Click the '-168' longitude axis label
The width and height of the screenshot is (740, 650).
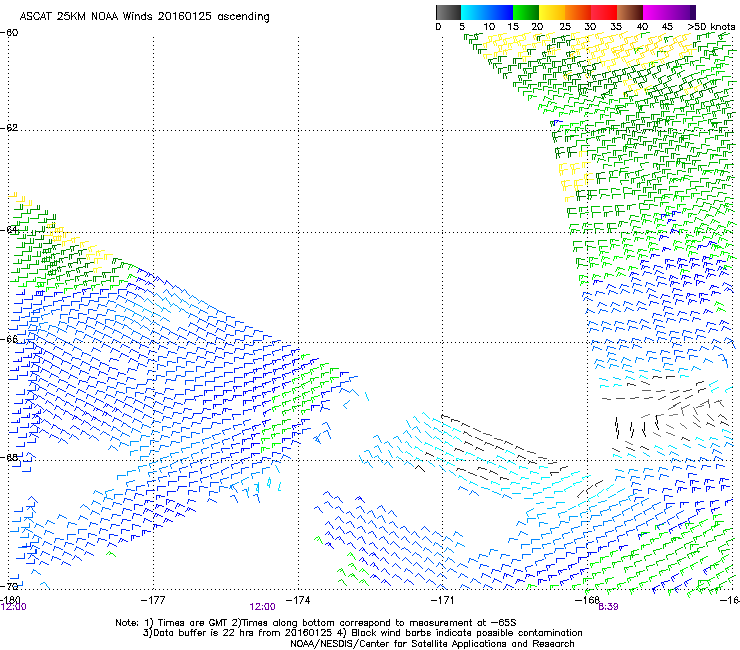pos(587,600)
